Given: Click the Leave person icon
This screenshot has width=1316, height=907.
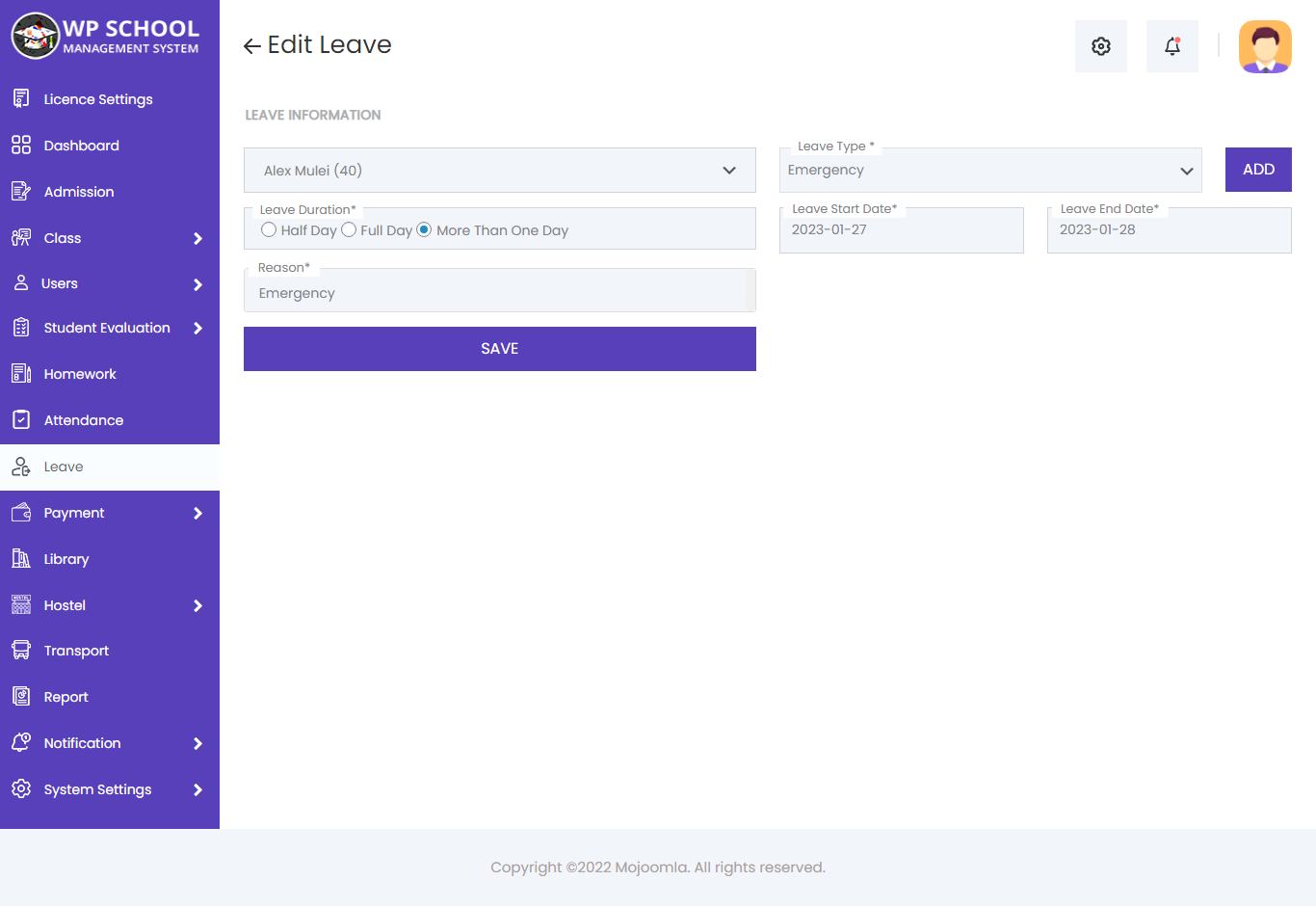Looking at the screenshot, I should [21, 467].
